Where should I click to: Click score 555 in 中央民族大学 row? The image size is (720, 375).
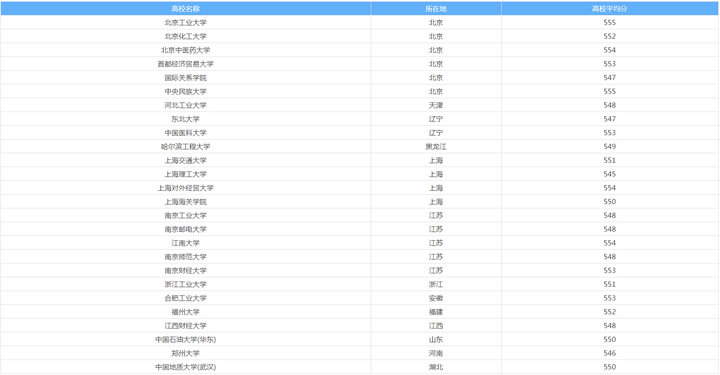(x=609, y=91)
